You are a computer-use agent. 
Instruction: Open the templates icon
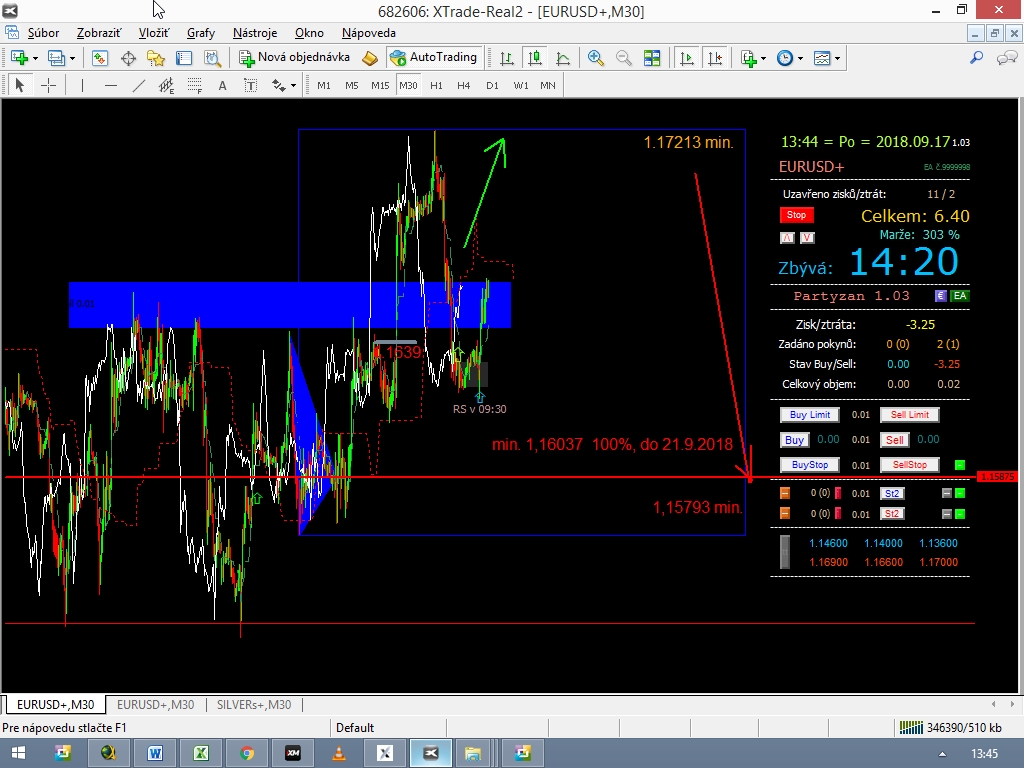click(x=822, y=58)
